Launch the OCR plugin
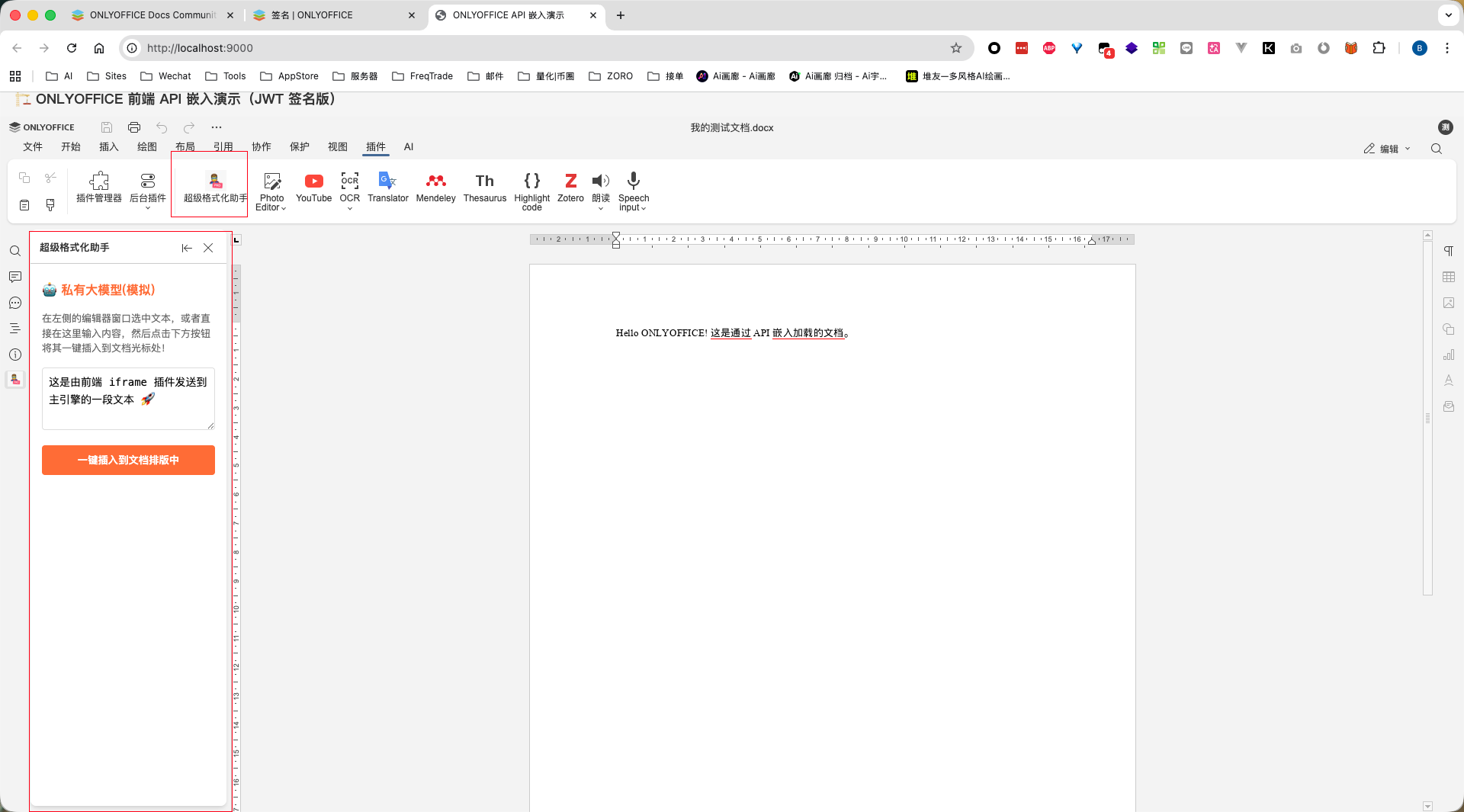This screenshot has width=1464, height=812. click(x=350, y=191)
